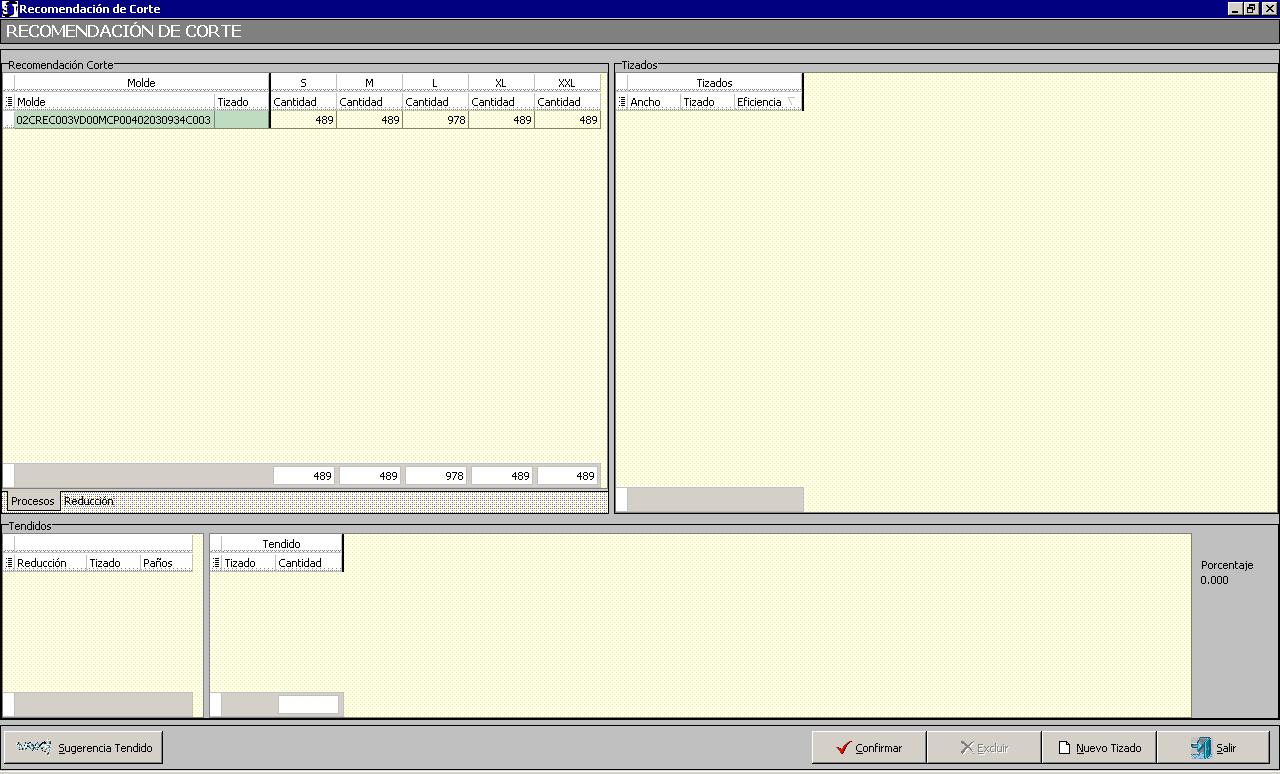Screen dimensions: 1280x774
Task: Click the disabled Excluir X button
Action: (x=984, y=747)
